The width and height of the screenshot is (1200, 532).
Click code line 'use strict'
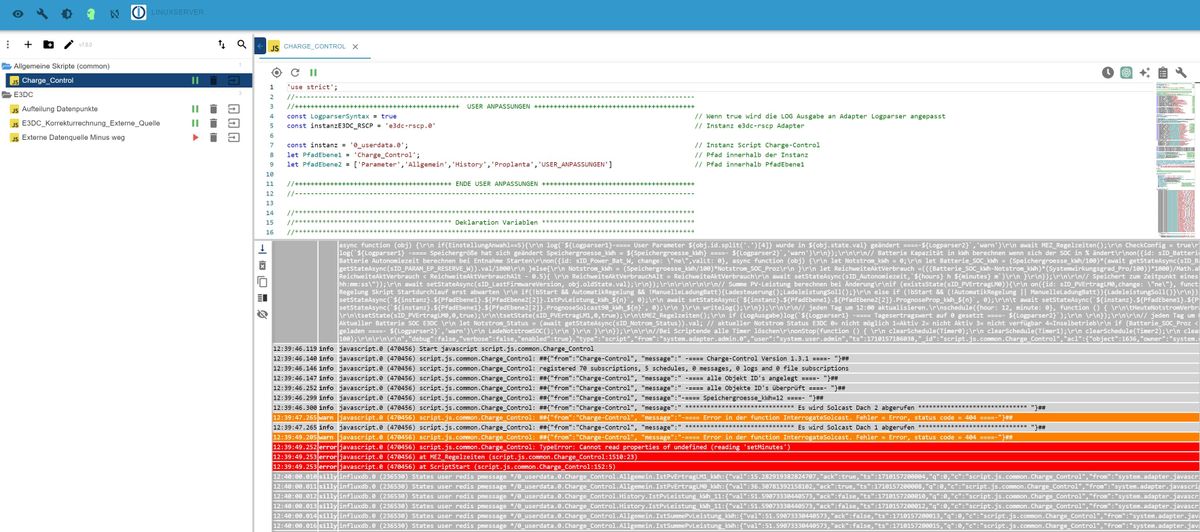tap(312, 87)
